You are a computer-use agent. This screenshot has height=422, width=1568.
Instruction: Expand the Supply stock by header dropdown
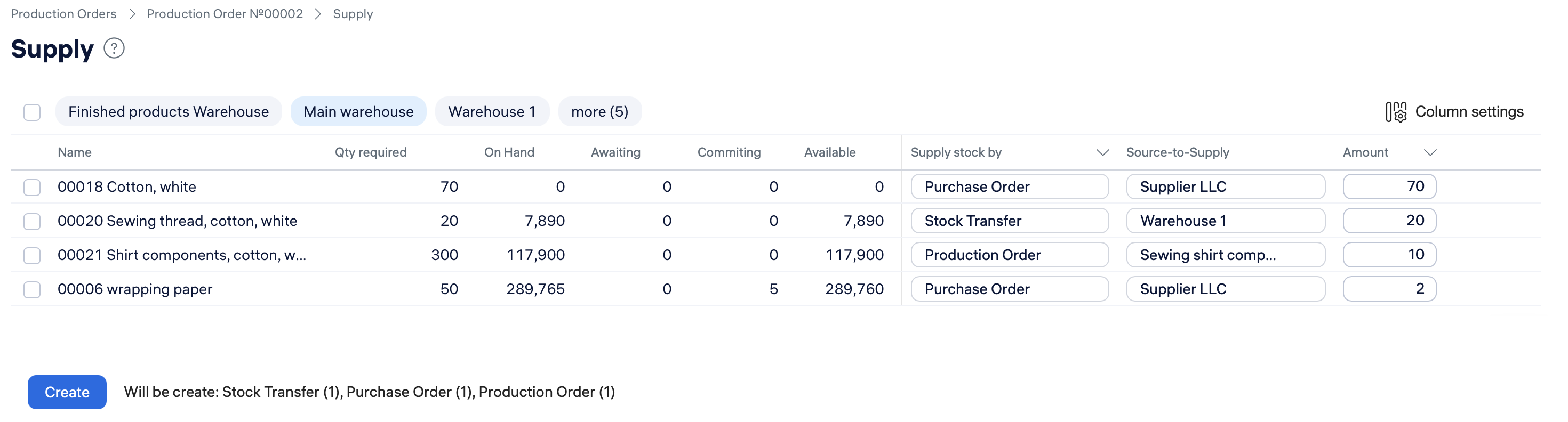1102,152
